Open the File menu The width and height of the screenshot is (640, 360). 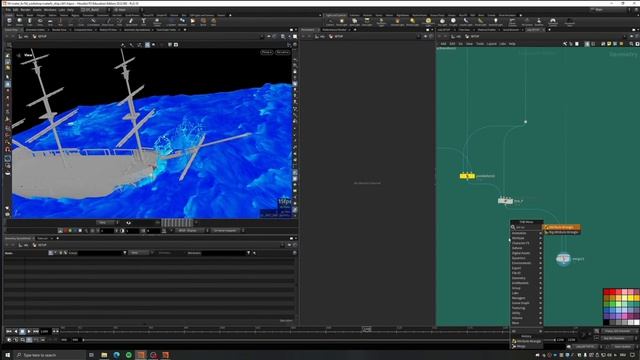tap(8, 10)
